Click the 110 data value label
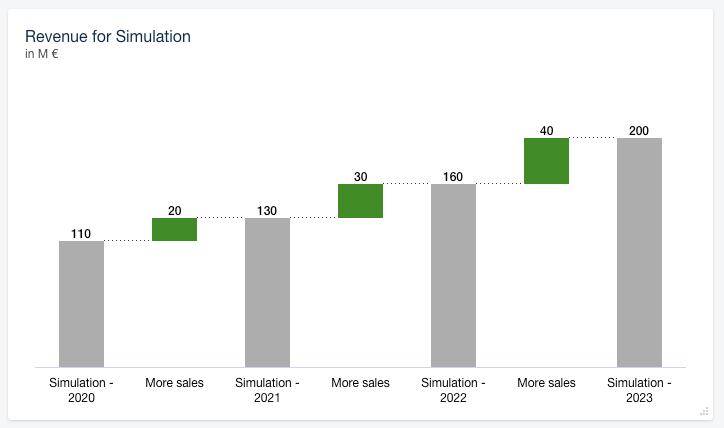724x428 pixels. 81,234
